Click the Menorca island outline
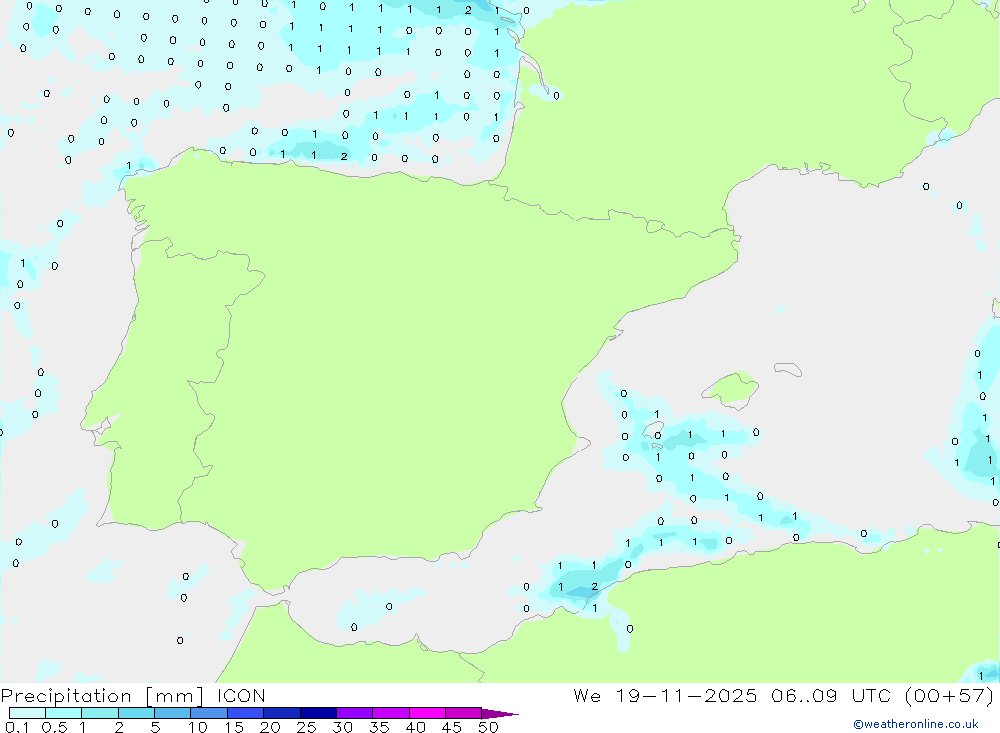Viewport: 1000px width, 733px height. coord(788,369)
